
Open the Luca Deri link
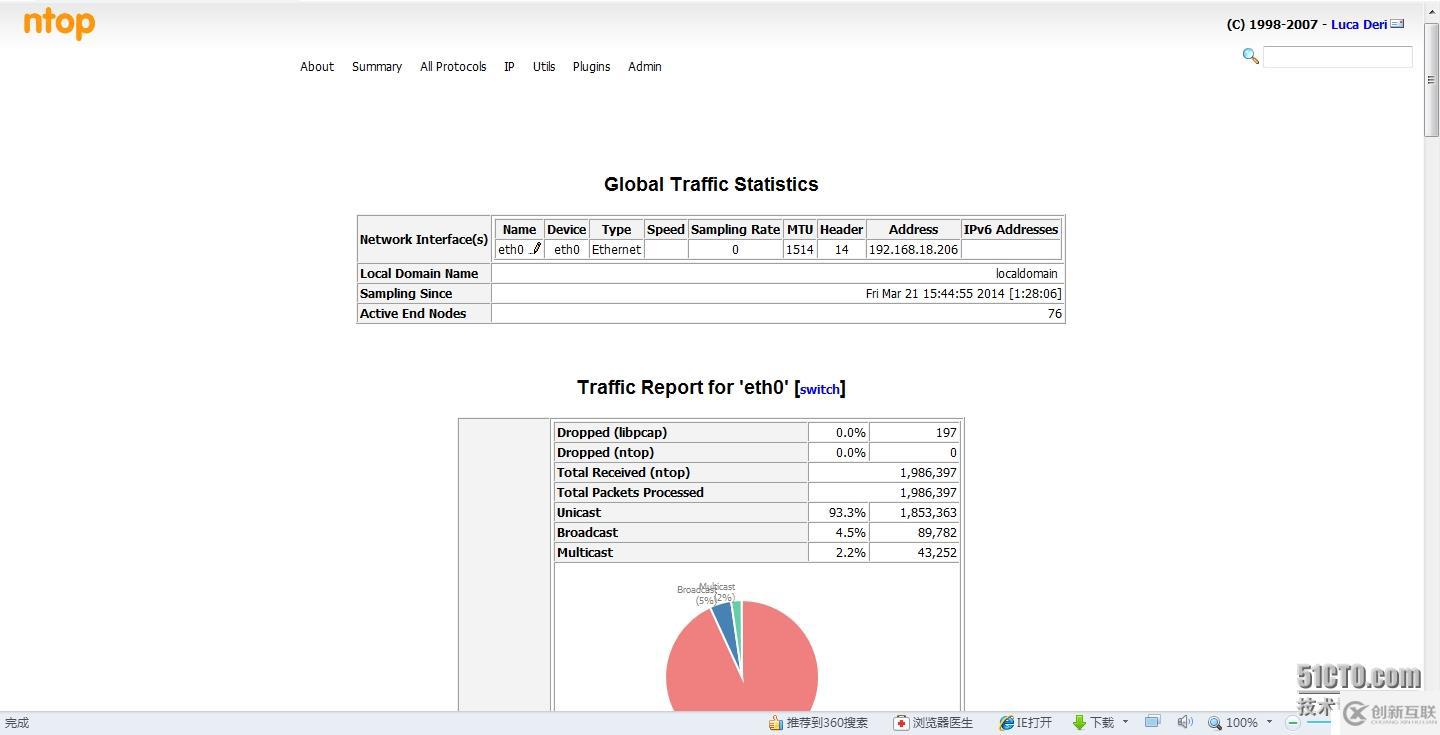click(1359, 24)
